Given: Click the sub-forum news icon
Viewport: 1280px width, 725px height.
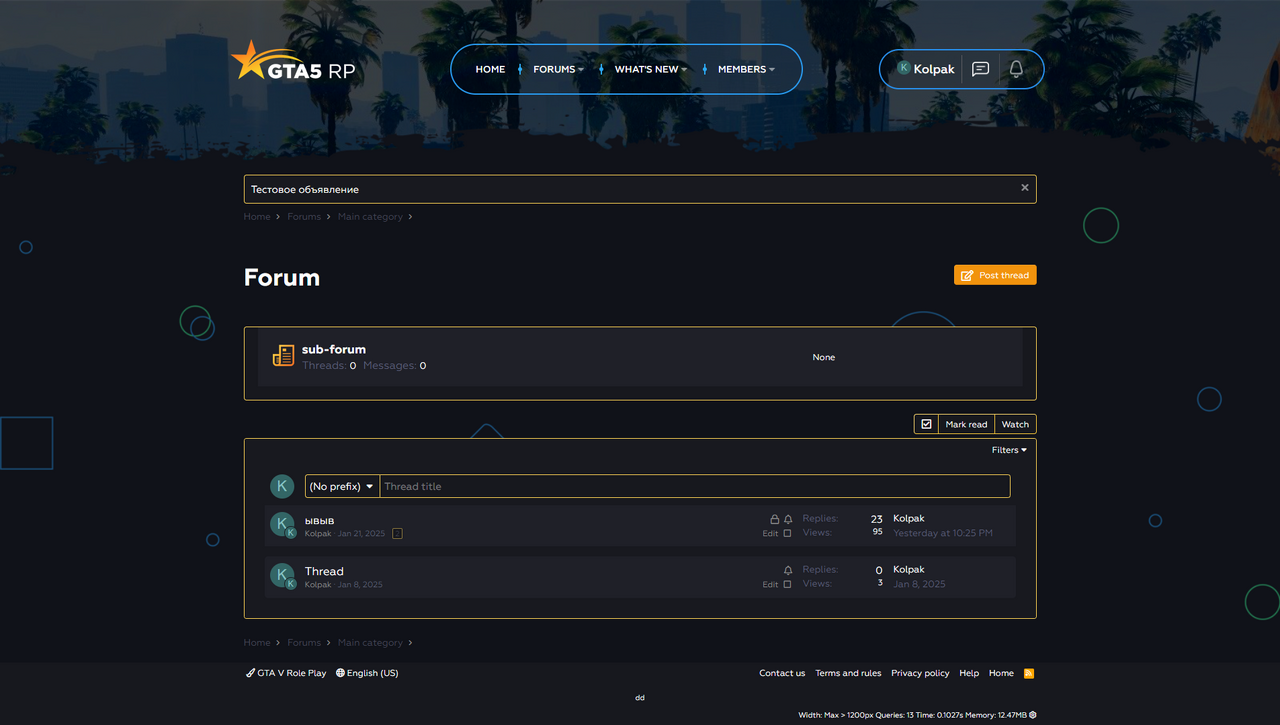Looking at the screenshot, I should [283, 356].
